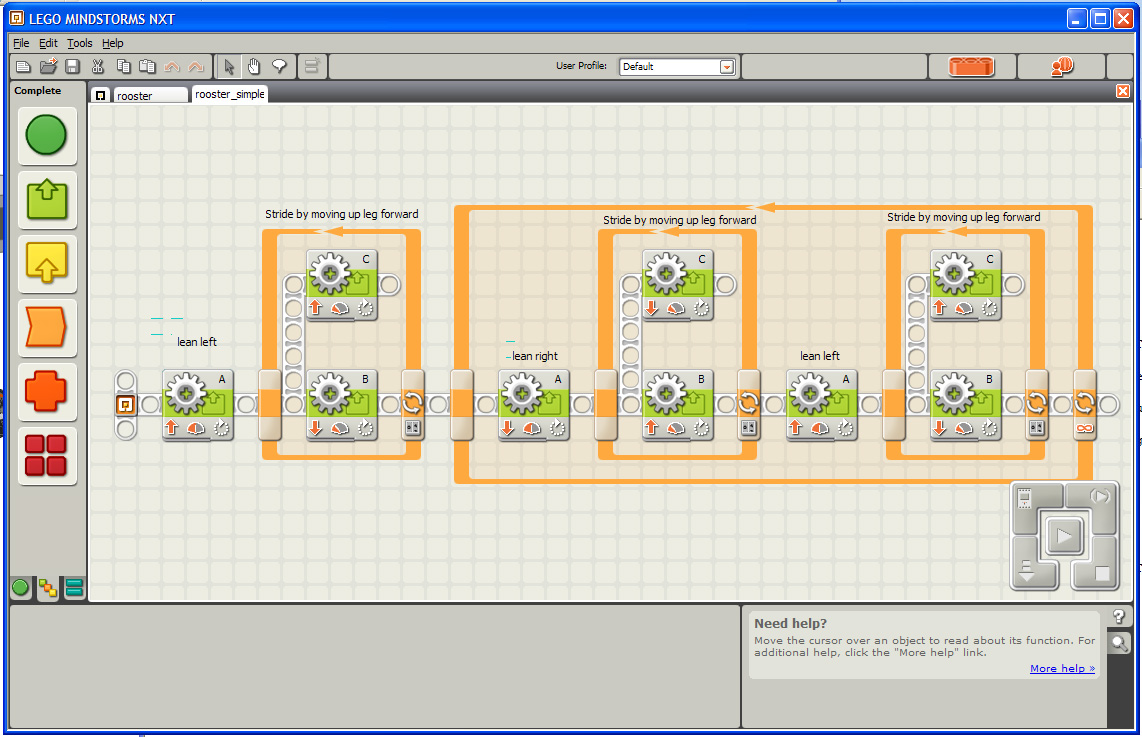Image resolution: width=1142 pixels, height=737 pixels.
Task: Follow the More help link
Action: (1062, 669)
